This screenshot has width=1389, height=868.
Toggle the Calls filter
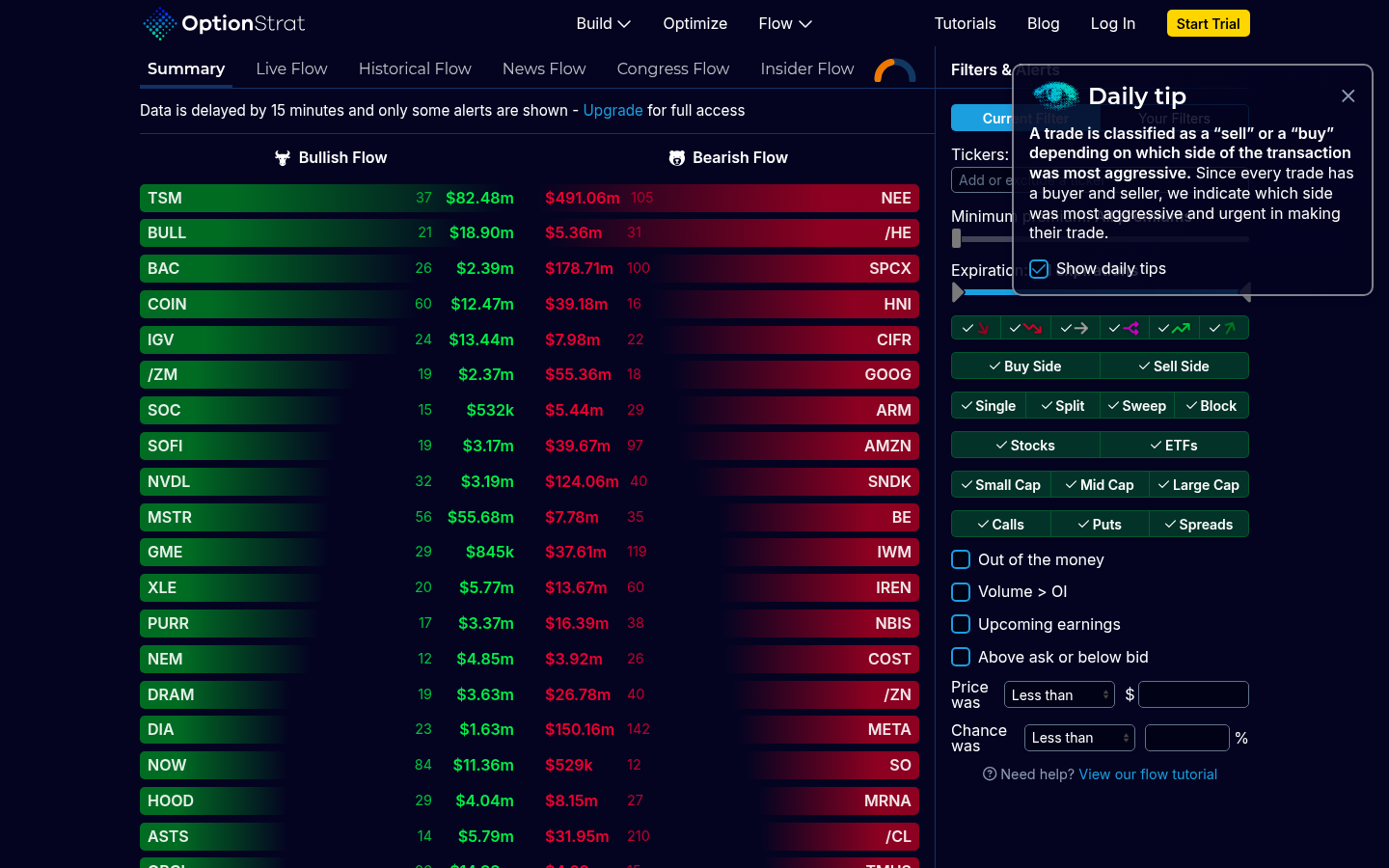coord(1001,525)
